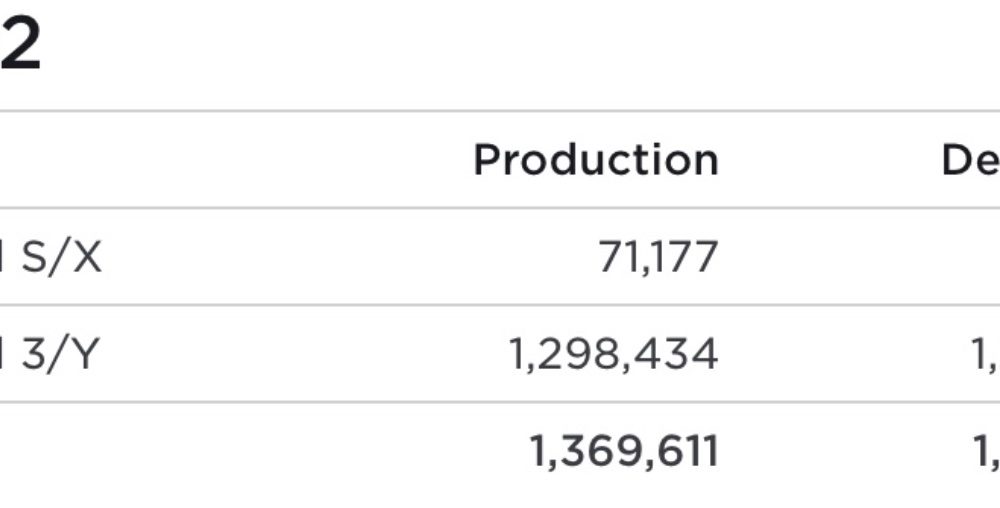Click the bold 1,369,611 total value
The height and width of the screenshot is (508, 1000).
pyautogui.click(x=624, y=451)
